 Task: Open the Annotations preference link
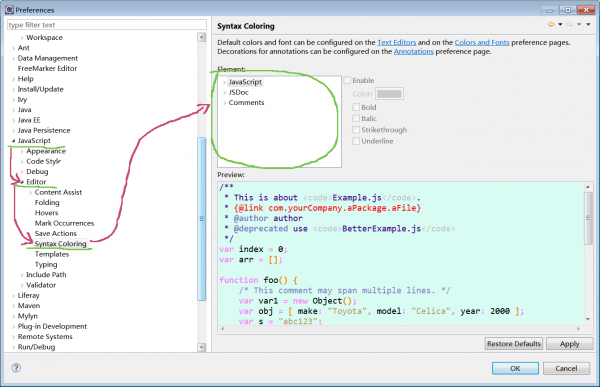414,51
